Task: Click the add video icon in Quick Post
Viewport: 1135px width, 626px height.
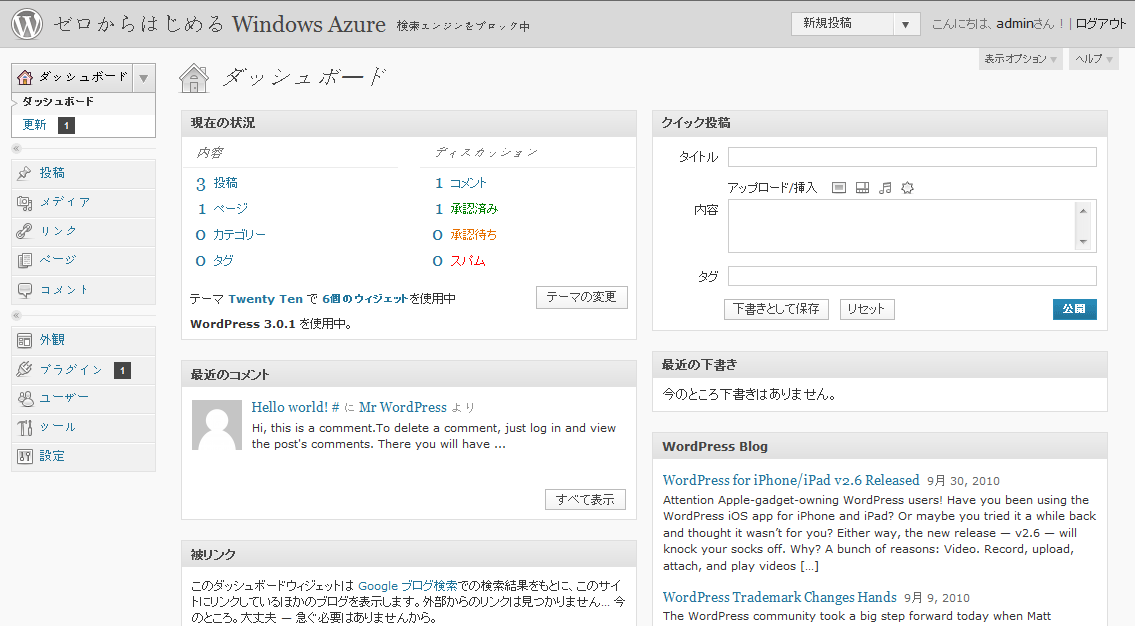Action: 862,188
